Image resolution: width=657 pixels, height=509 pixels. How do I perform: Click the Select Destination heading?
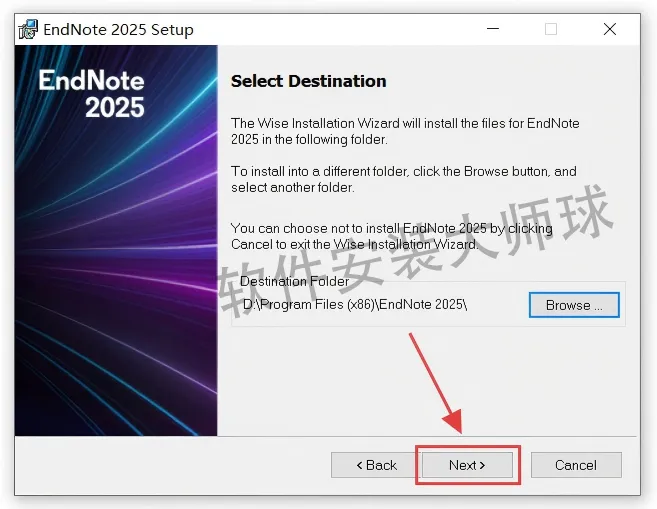pyautogui.click(x=308, y=81)
